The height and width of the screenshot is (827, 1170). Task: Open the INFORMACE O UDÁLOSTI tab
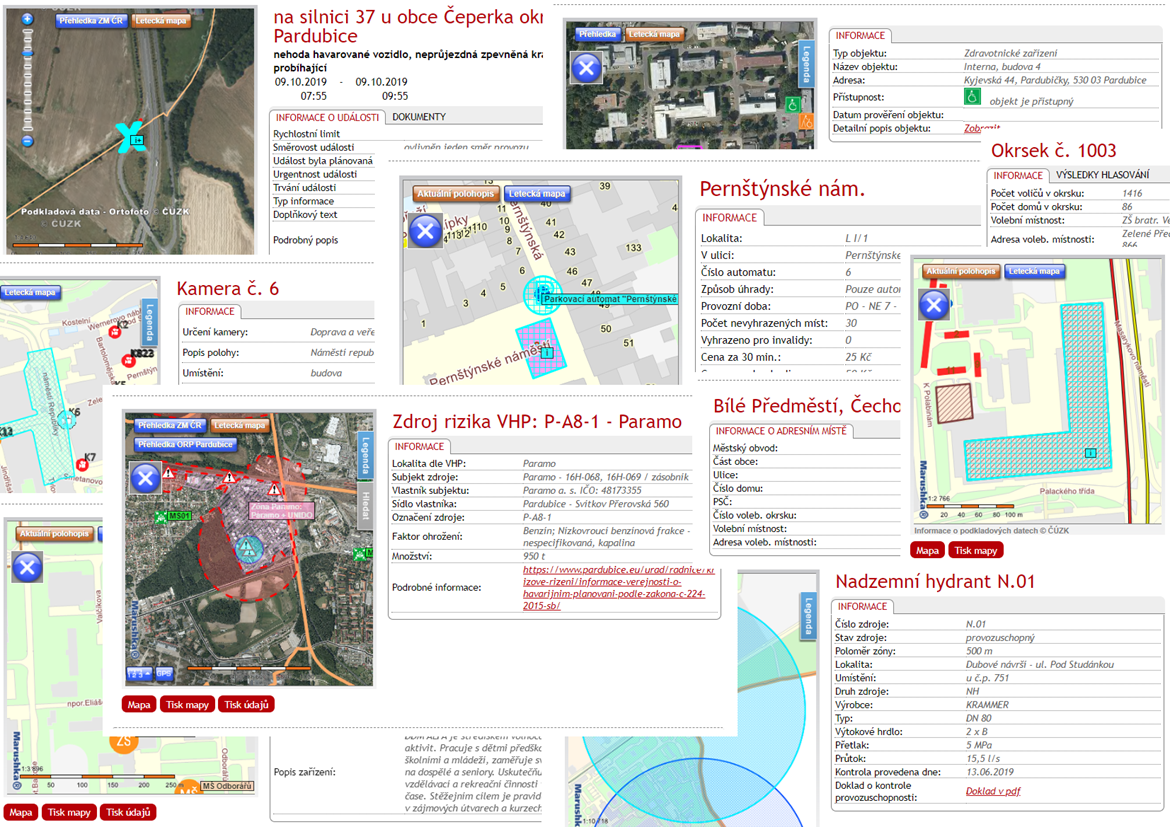click(328, 117)
